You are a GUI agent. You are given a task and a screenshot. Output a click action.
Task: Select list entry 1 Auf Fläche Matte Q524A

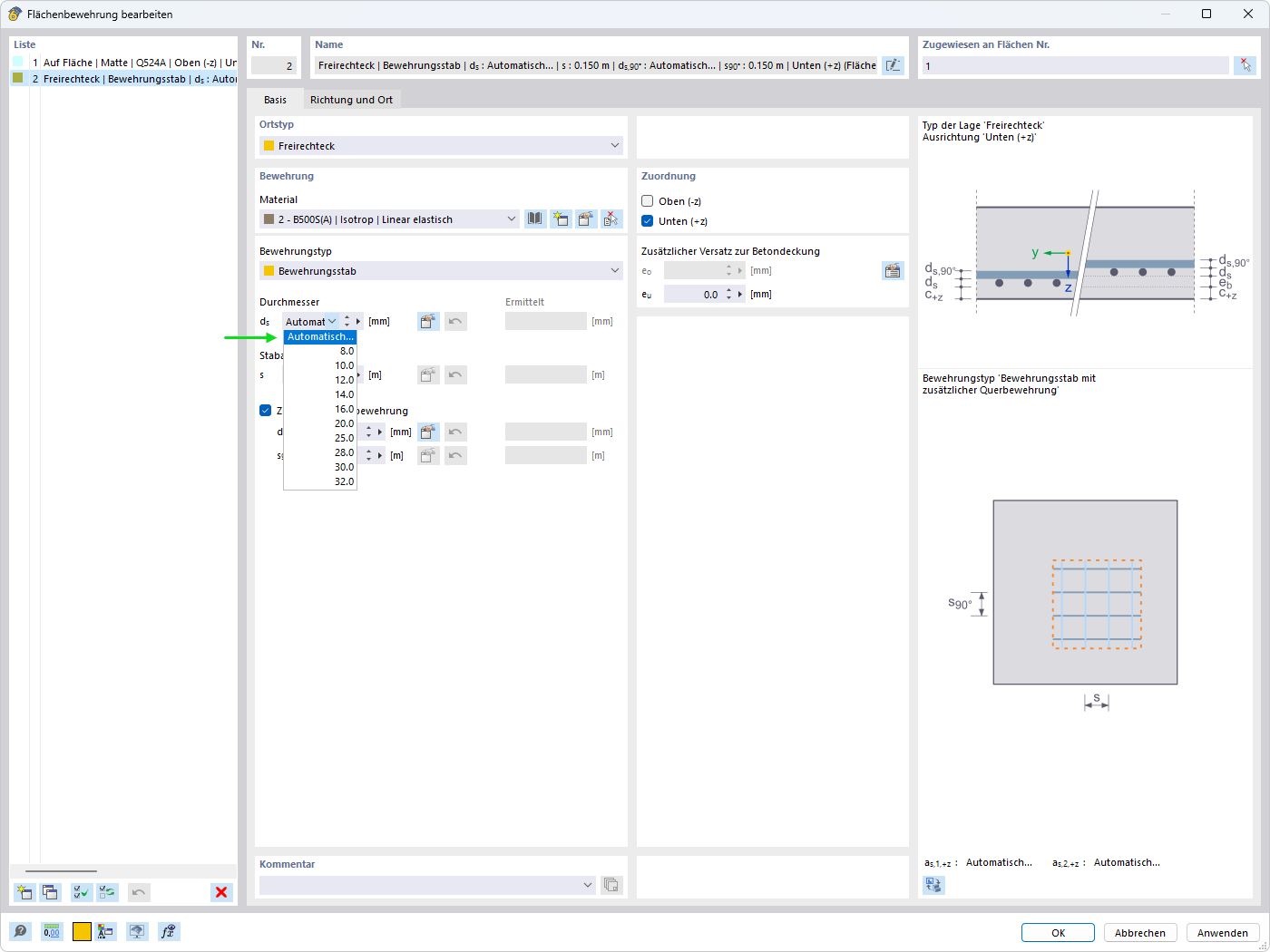(x=124, y=63)
